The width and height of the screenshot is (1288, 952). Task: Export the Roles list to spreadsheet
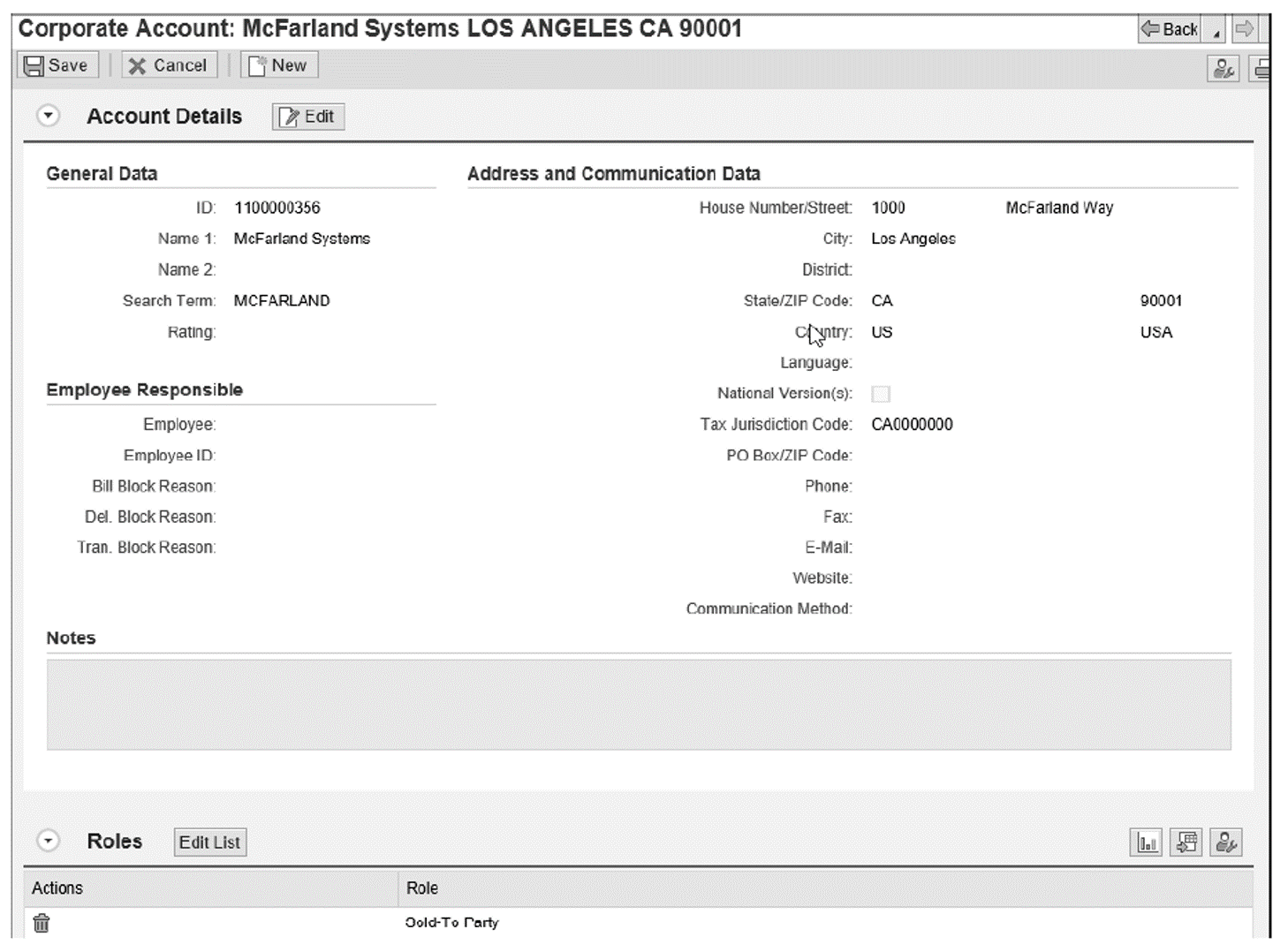1186,842
